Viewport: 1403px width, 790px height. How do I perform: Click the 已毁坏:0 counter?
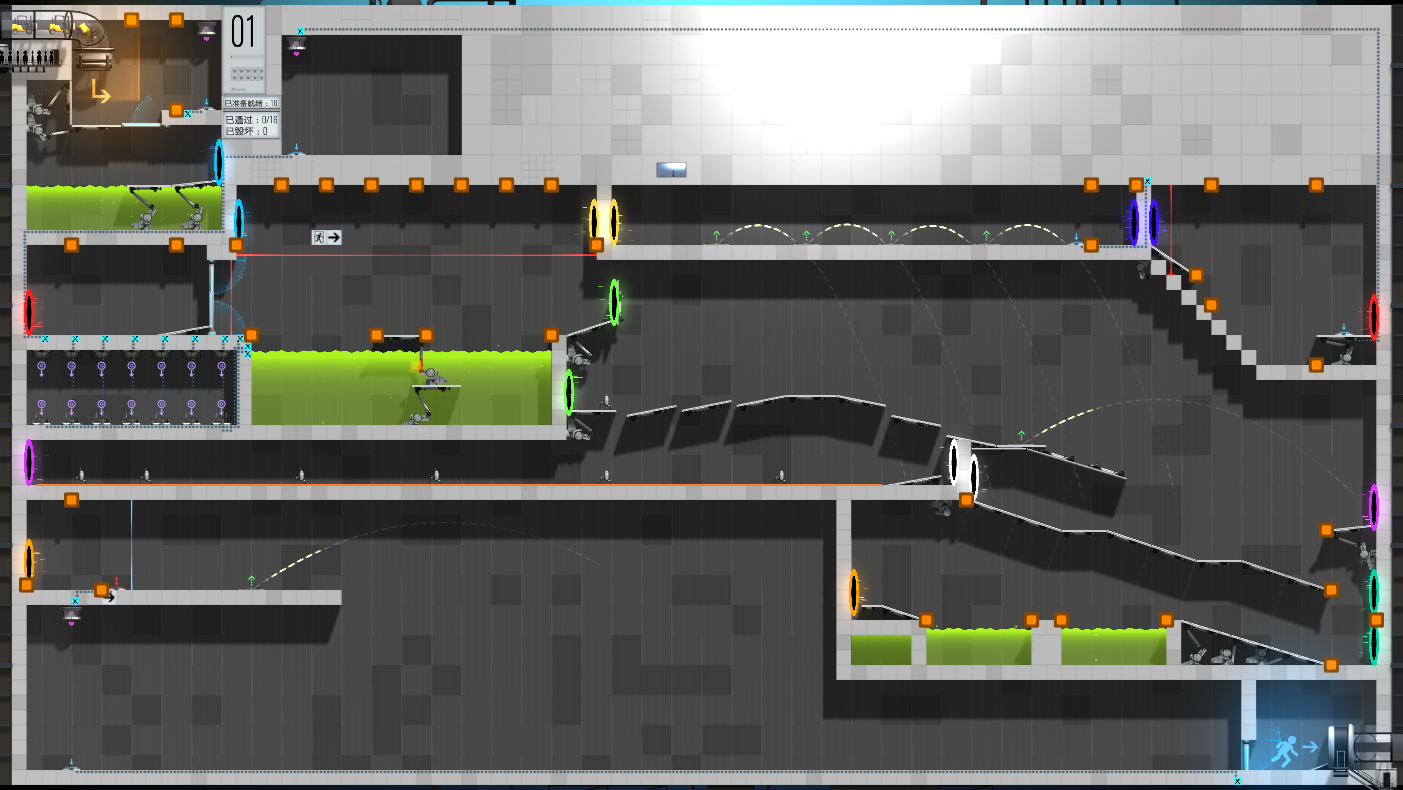coord(246,131)
